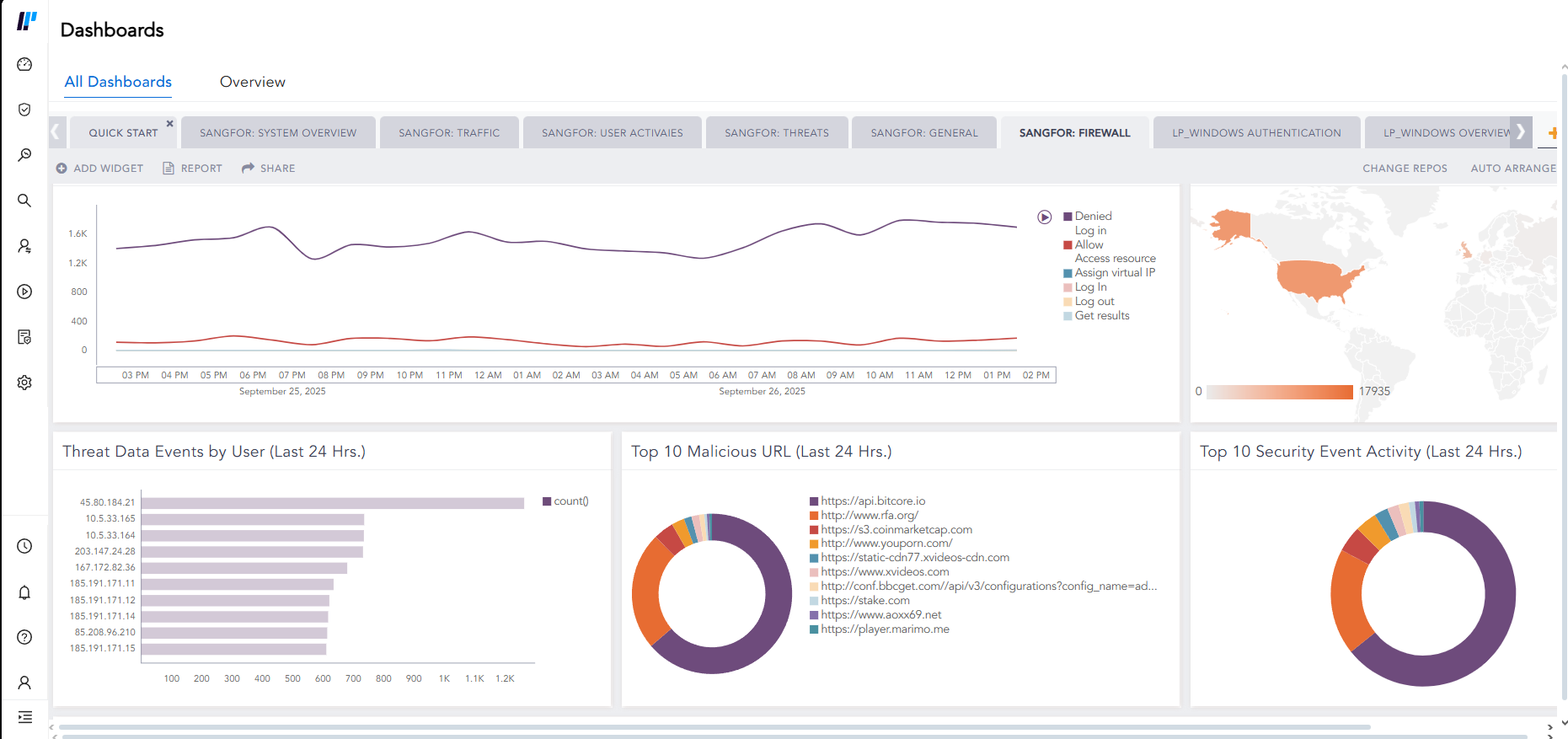Viewport: 1568px width, 739px height.
Task: Toggle Assign virtual IP legend entry
Action: [x=1114, y=273]
